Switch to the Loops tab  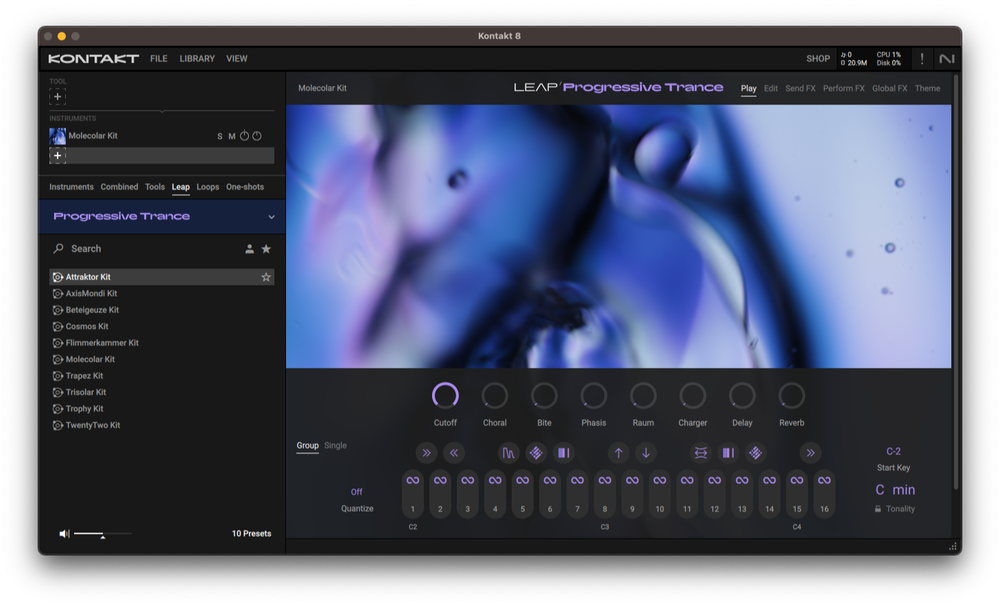(208, 186)
